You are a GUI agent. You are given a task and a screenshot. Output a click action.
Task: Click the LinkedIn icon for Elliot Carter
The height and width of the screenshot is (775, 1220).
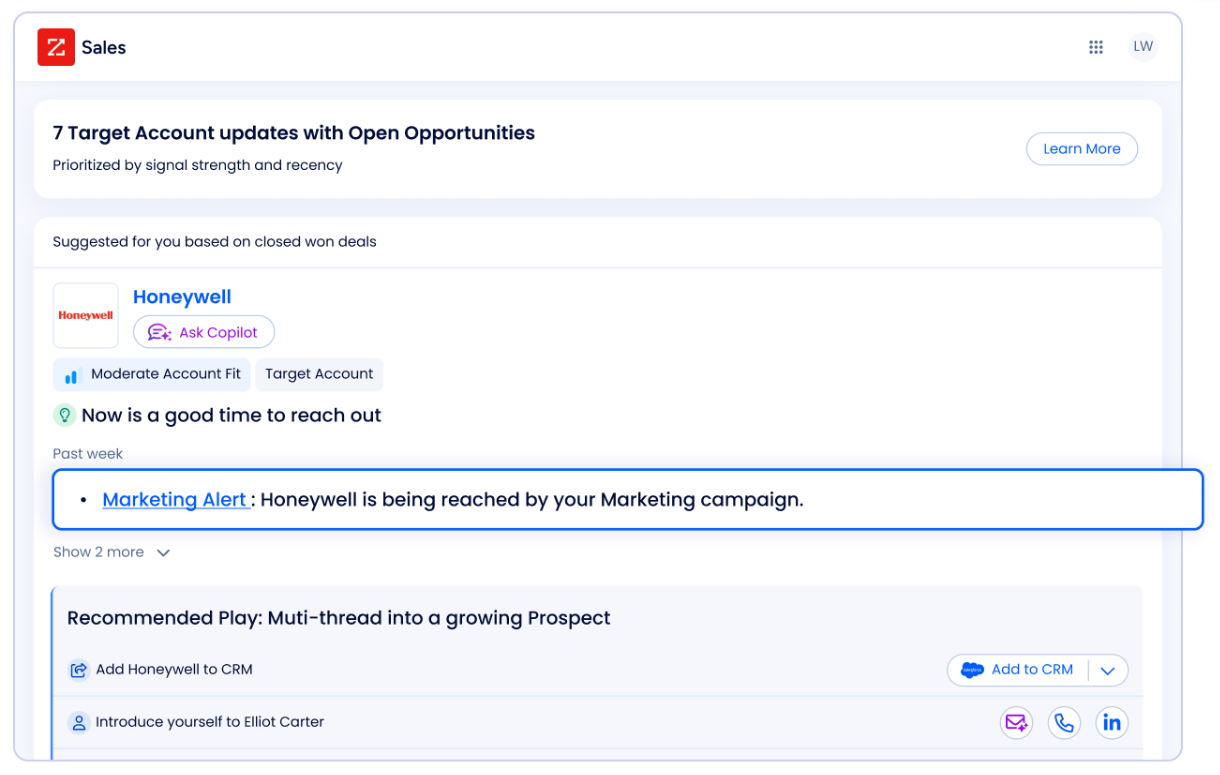click(1111, 723)
